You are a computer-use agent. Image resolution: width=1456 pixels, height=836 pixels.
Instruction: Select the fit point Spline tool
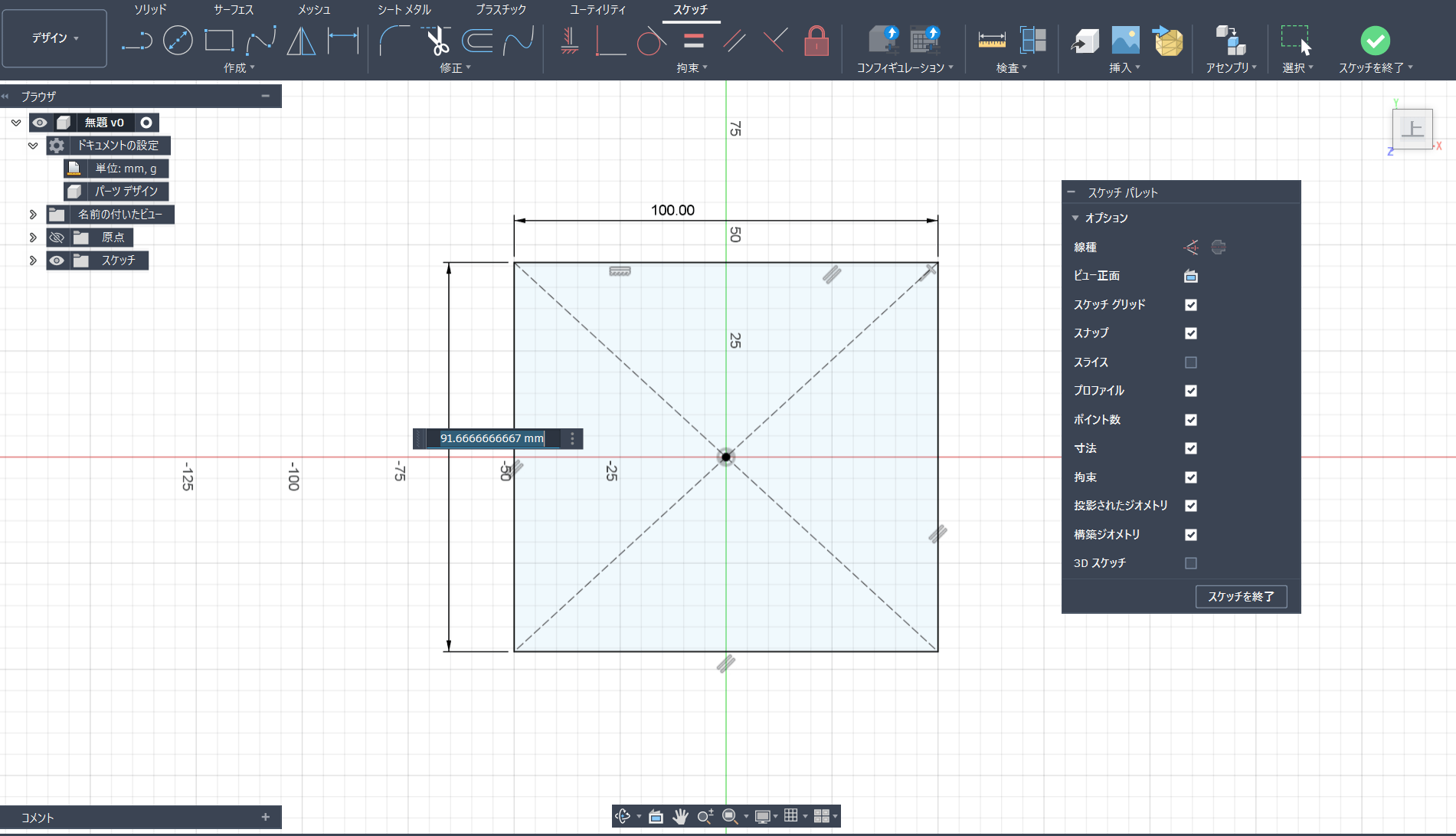(261, 41)
